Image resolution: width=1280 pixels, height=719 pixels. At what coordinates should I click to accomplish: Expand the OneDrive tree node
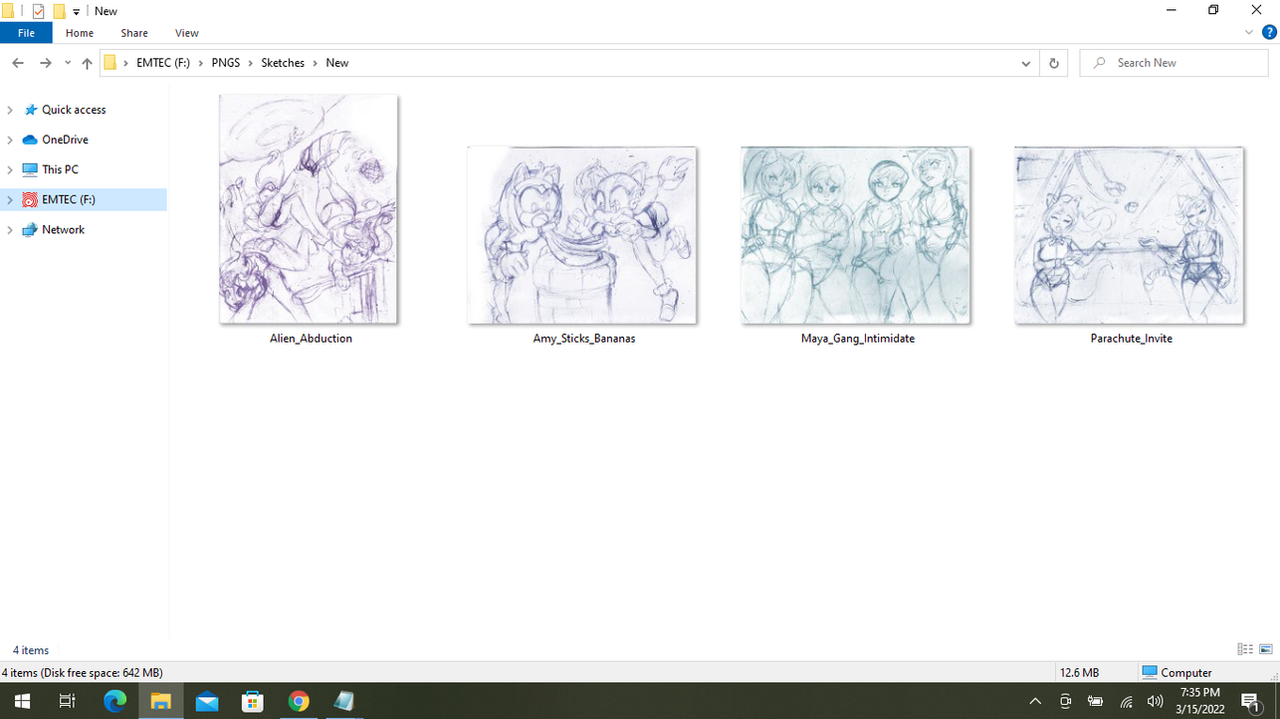point(10,140)
